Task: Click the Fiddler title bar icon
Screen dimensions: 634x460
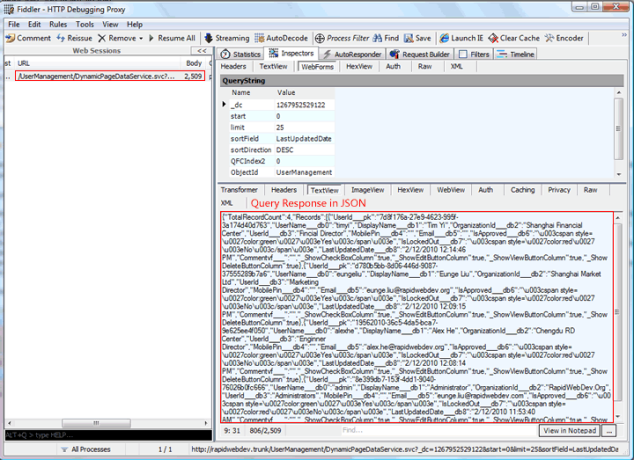Action: point(9,9)
